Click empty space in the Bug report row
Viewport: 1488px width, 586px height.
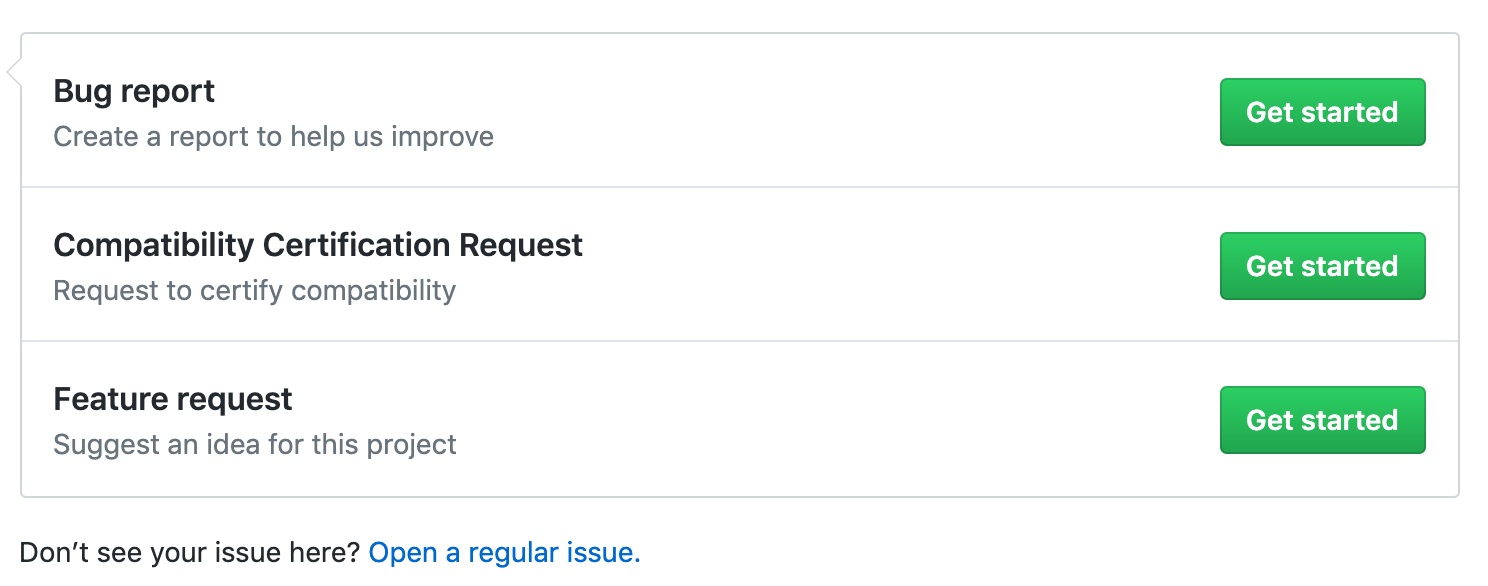pos(850,112)
